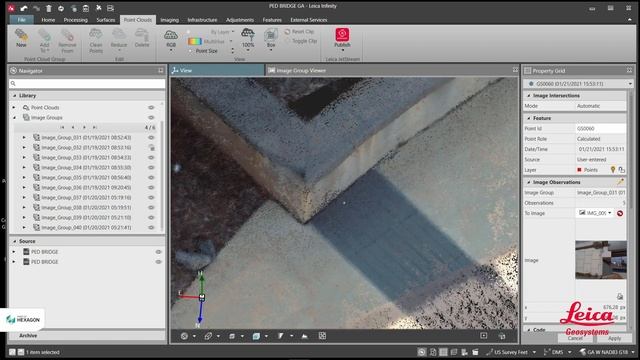Go to the next page of image groups

pos(84,127)
